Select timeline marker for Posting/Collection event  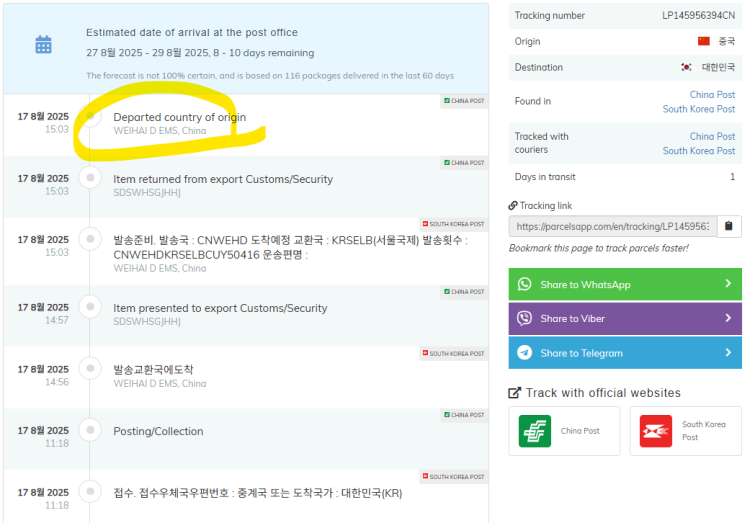90,430
